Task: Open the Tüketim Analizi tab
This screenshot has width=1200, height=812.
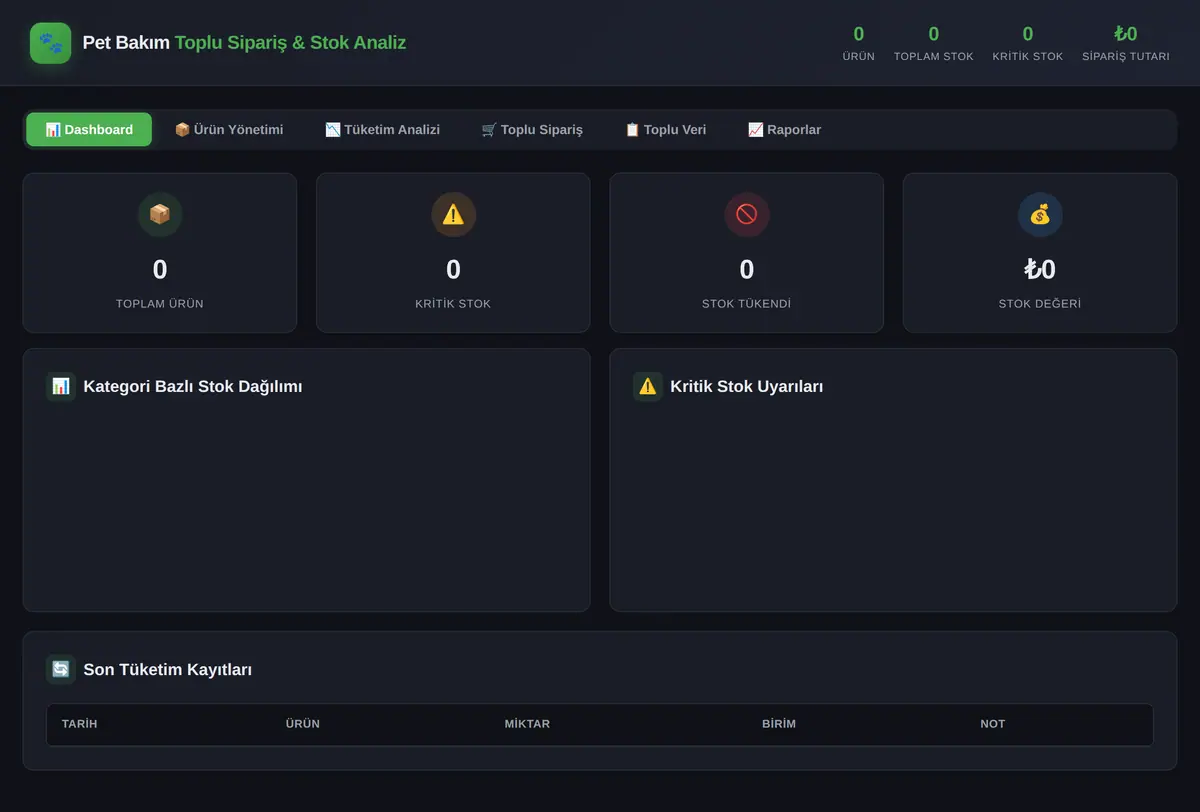Action: [382, 130]
